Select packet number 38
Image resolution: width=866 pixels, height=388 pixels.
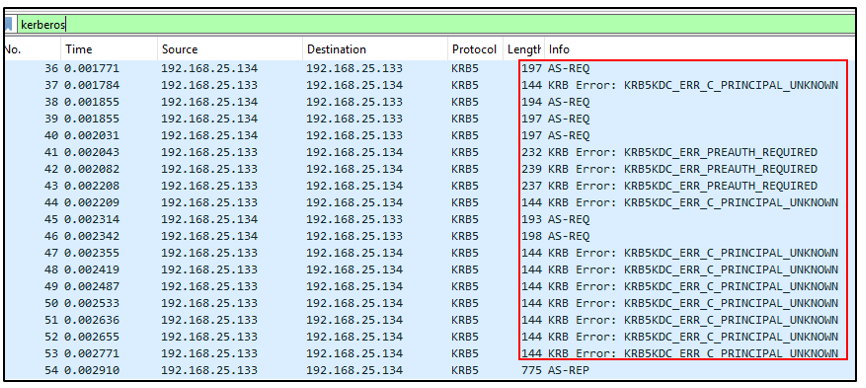pos(430,102)
